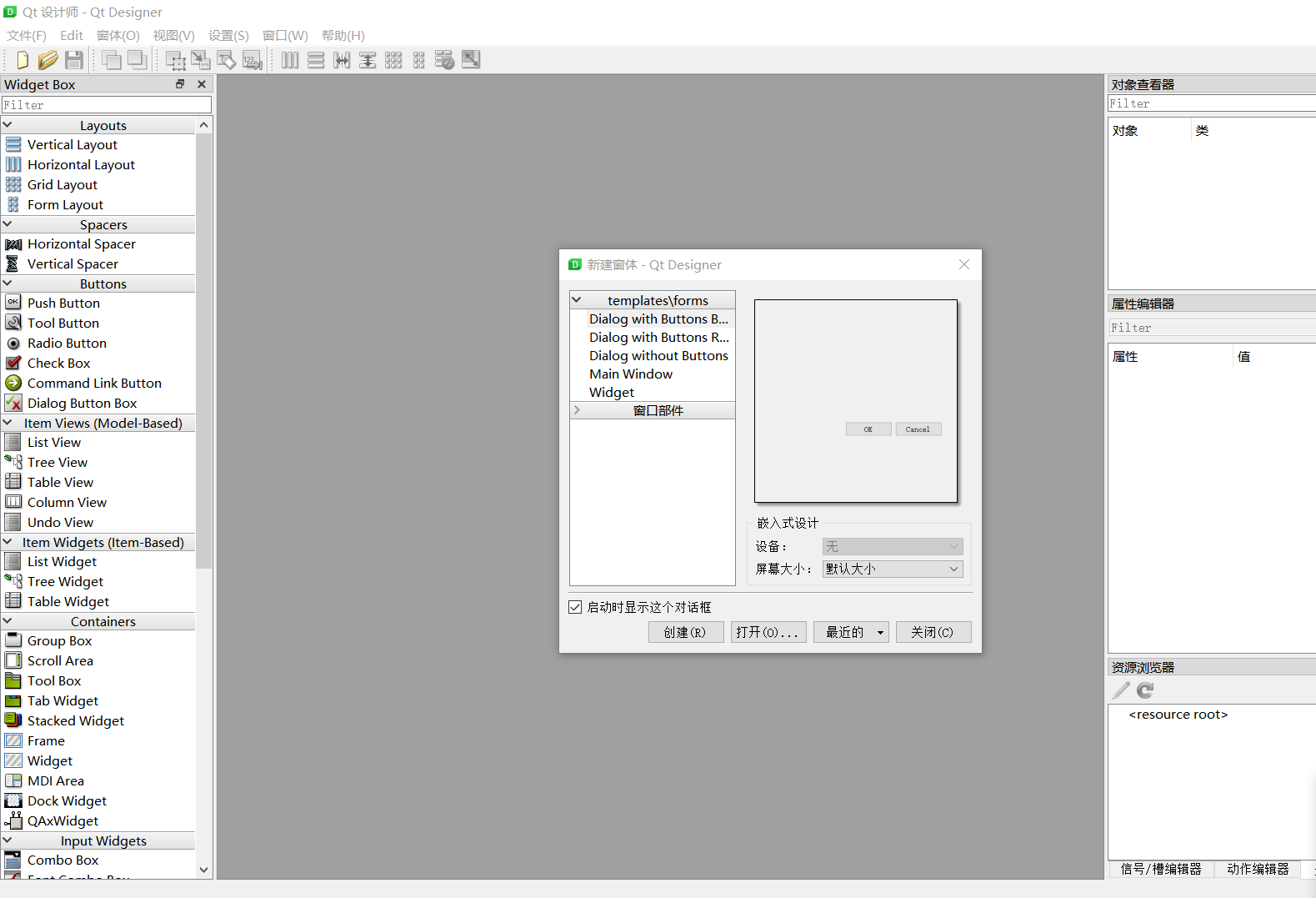
Task: Select the Edit Signals/Slots mode icon
Action: point(201,60)
